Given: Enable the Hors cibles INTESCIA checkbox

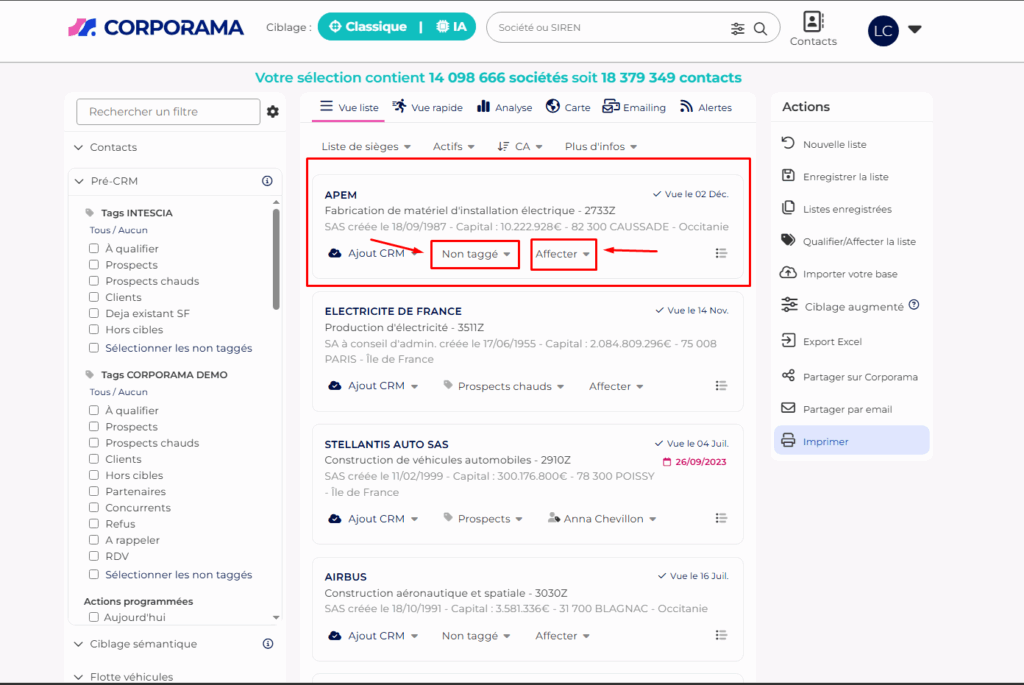Looking at the screenshot, I should point(93,330).
